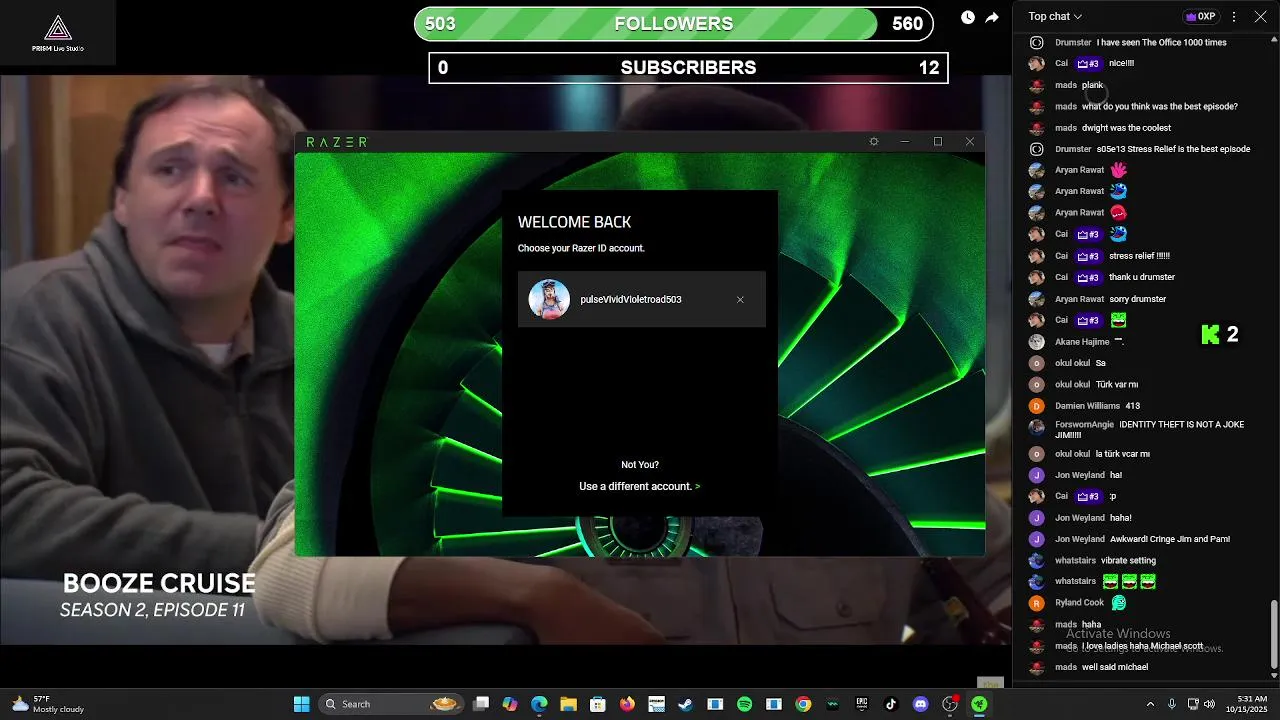Image resolution: width=1280 pixels, height=720 pixels.
Task: Click the 'Not You?' text
Action: [640, 465]
